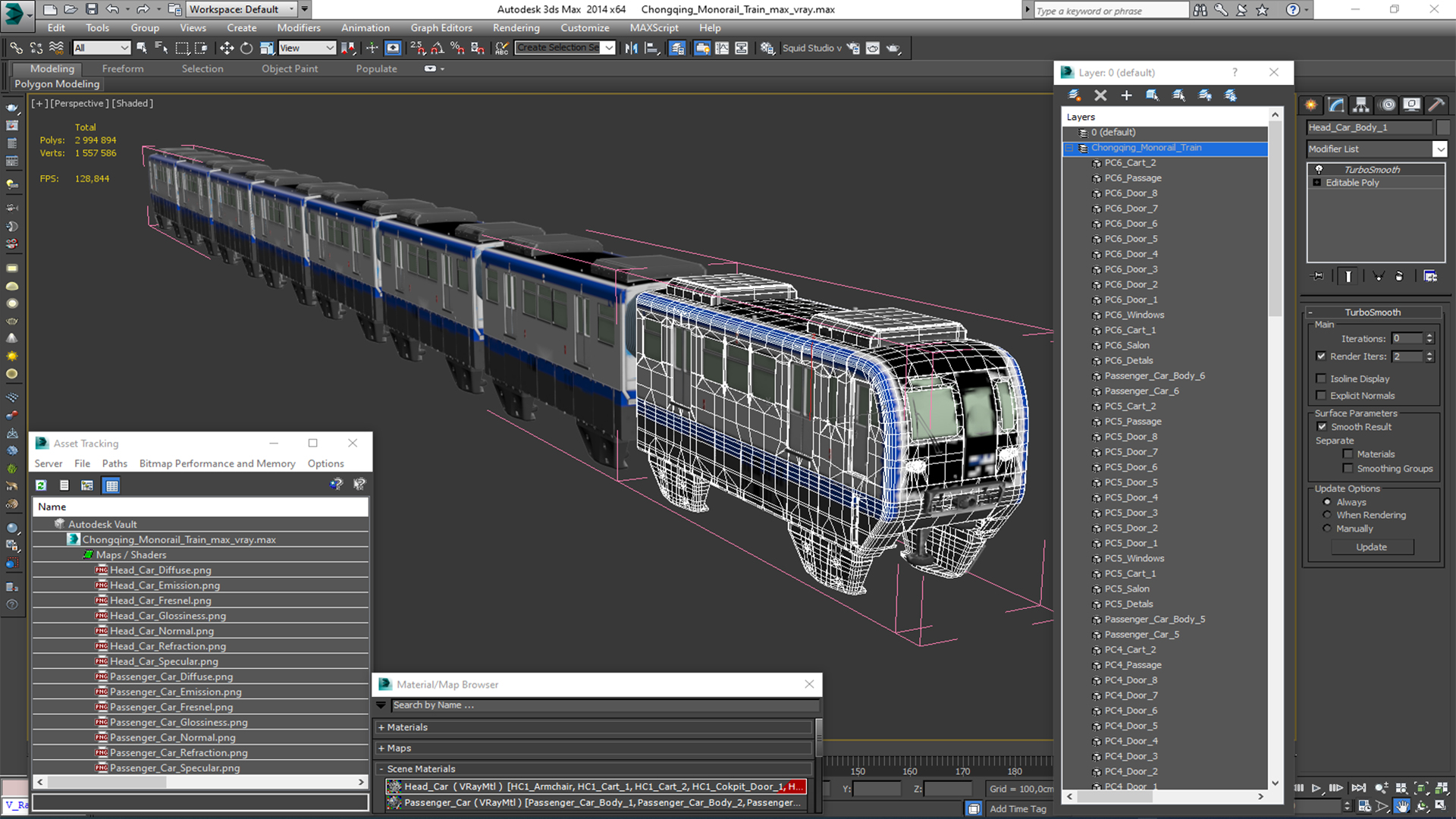Open the Create command panel tab
The height and width of the screenshot is (819, 1456).
1310,105
